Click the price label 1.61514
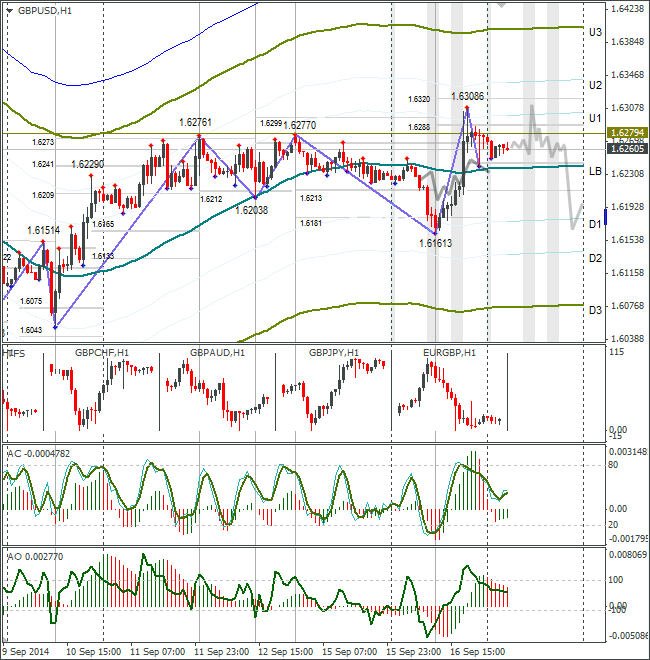Image resolution: width=650 pixels, height=660 pixels. 43,230
